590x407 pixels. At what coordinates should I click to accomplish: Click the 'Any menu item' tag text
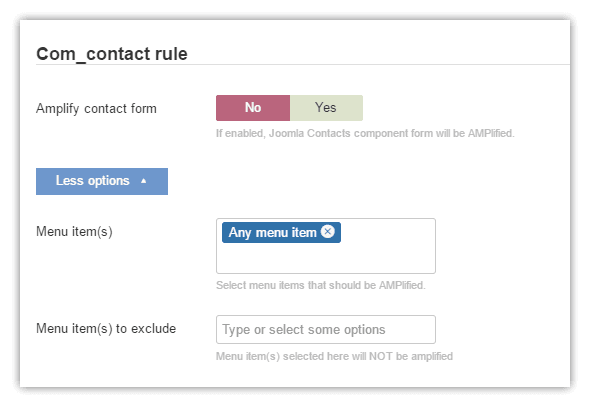click(273, 232)
